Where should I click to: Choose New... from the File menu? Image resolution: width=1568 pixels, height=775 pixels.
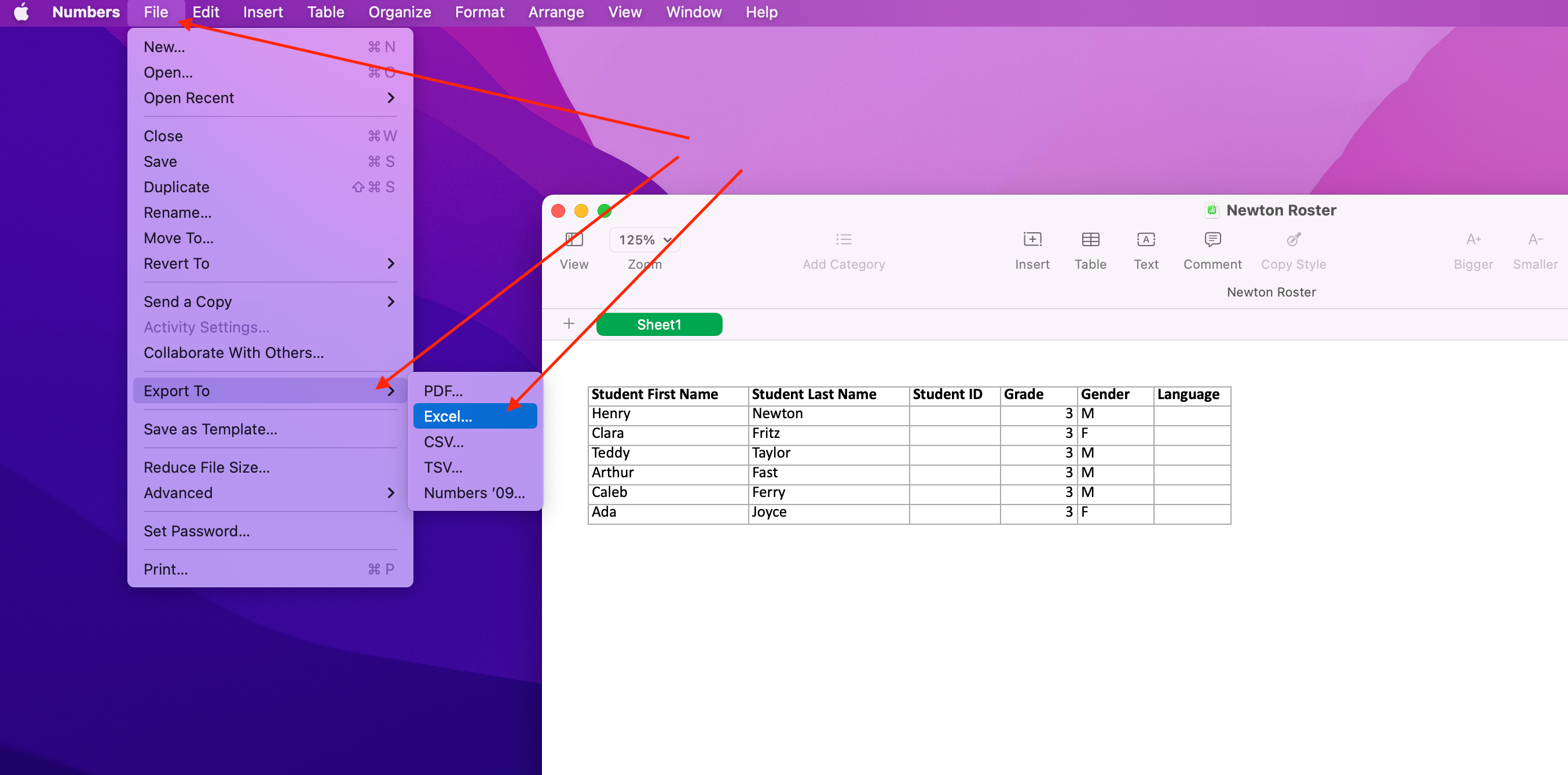click(270, 47)
